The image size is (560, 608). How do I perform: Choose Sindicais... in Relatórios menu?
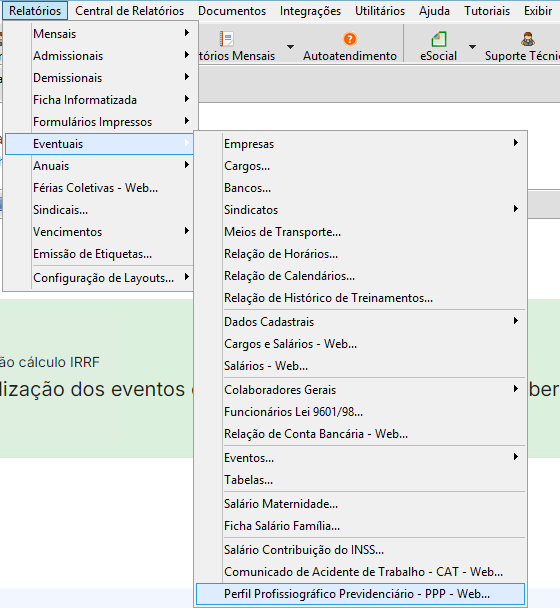tap(99, 210)
